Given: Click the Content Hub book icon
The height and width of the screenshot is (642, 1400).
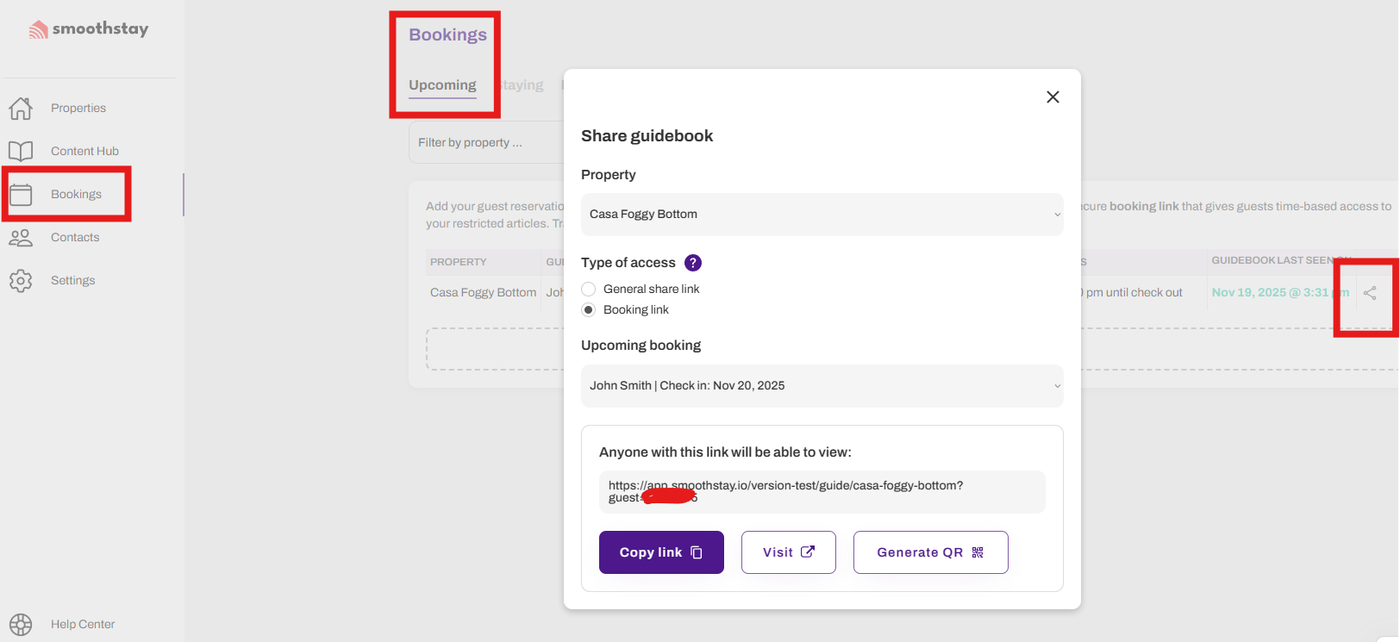Looking at the screenshot, I should tap(21, 151).
